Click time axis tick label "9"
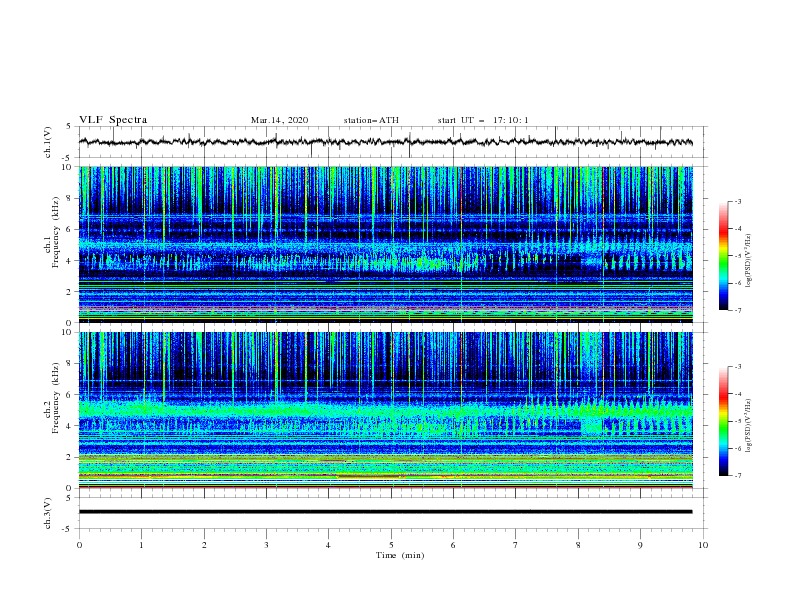The width and height of the screenshot is (792, 612). point(640,545)
